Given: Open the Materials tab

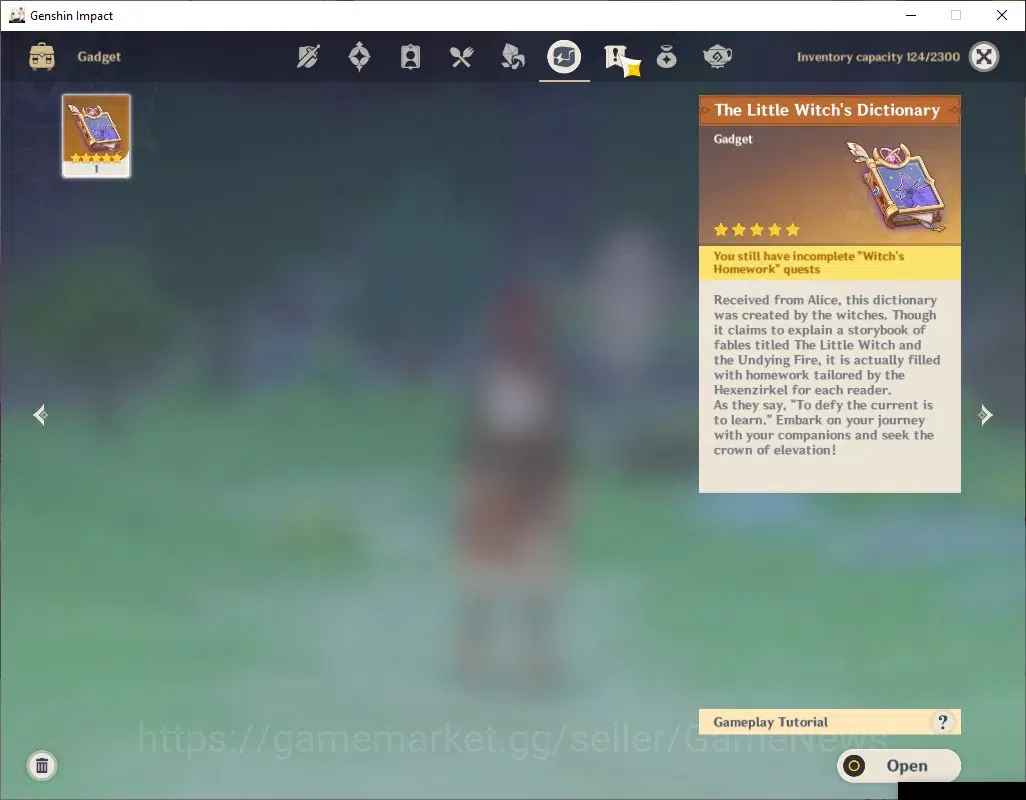Looking at the screenshot, I should 512,57.
